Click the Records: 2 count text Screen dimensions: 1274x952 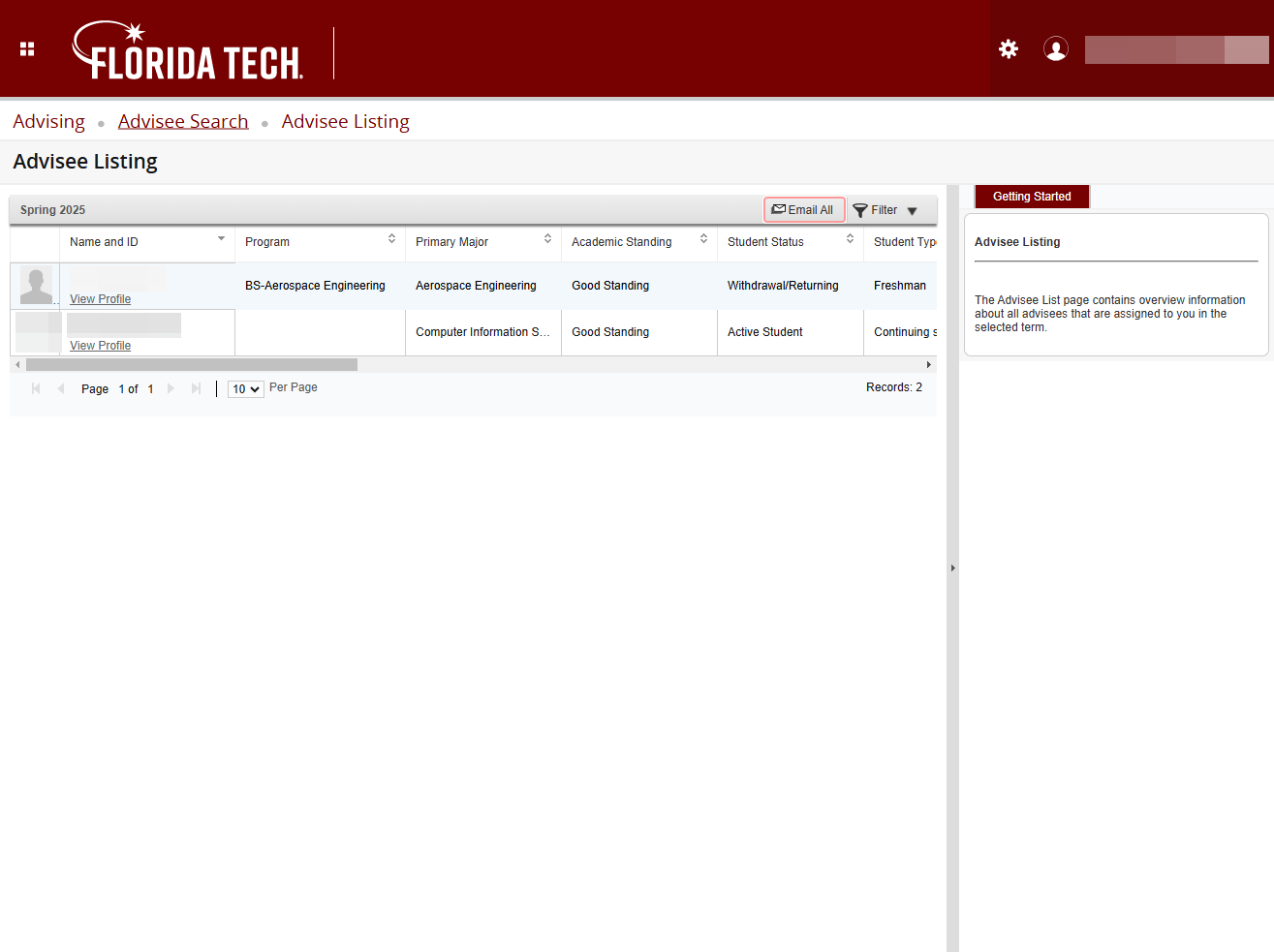(x=894, y=387)
